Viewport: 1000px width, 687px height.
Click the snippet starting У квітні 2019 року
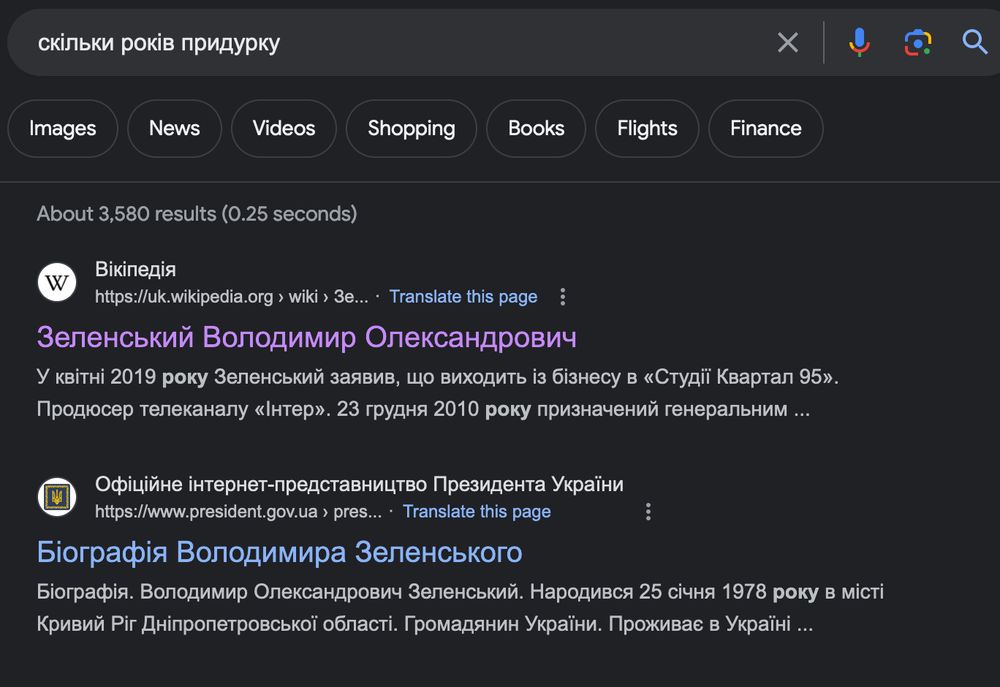(x=438, y=392)
